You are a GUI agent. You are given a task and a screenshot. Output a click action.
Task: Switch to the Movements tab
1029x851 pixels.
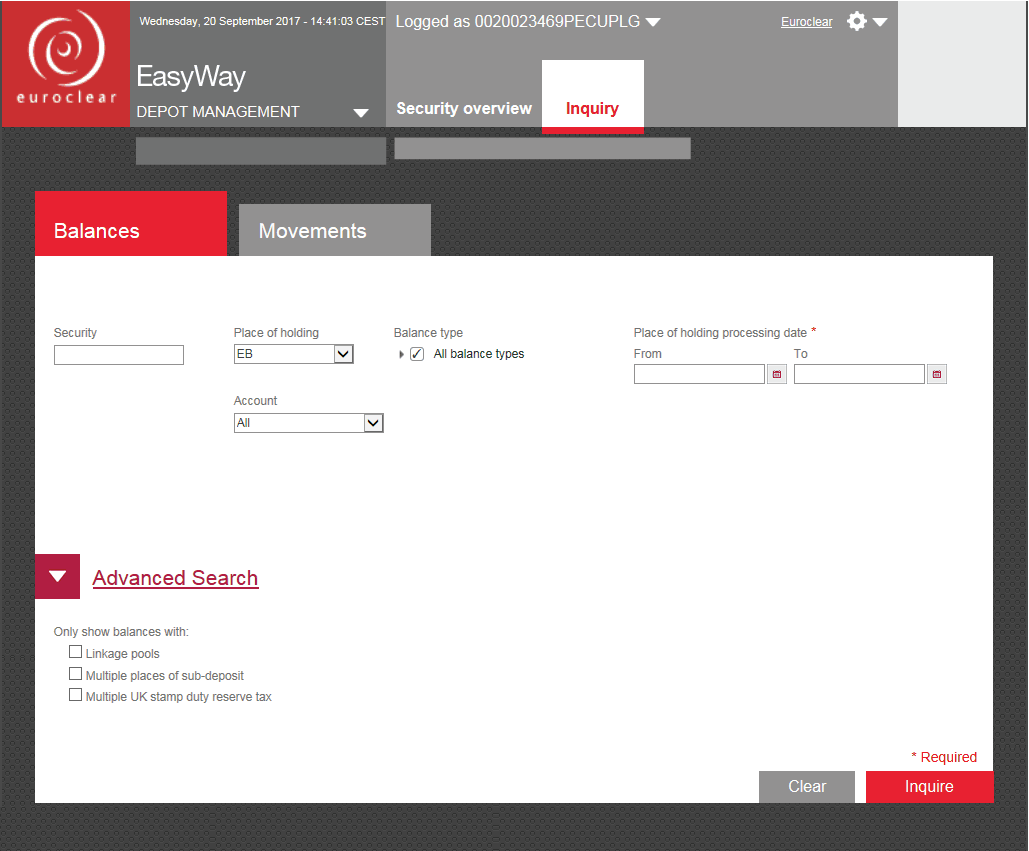click(335, 230)
